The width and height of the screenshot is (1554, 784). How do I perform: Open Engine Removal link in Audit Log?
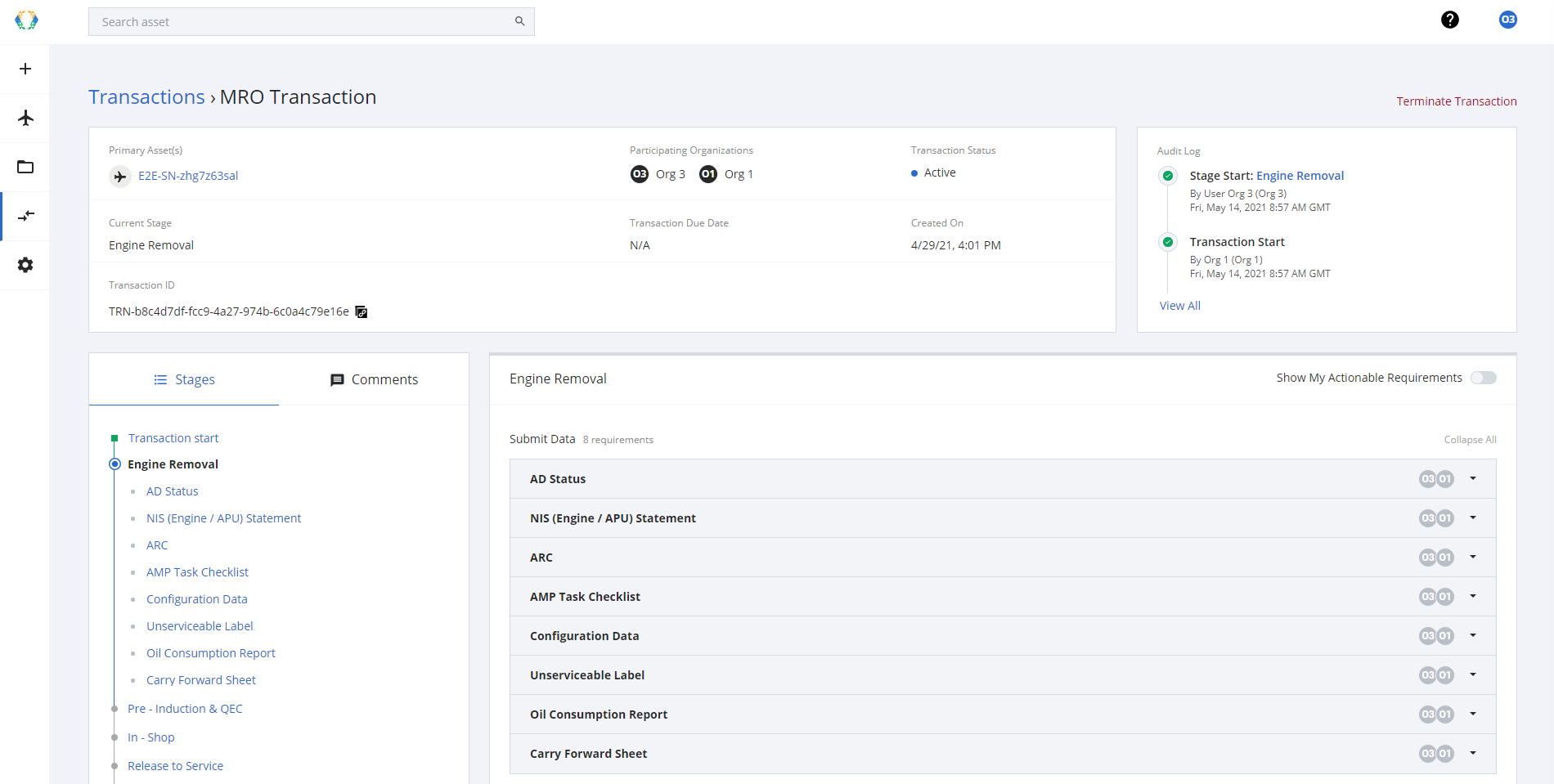[x=1300, y=176]
